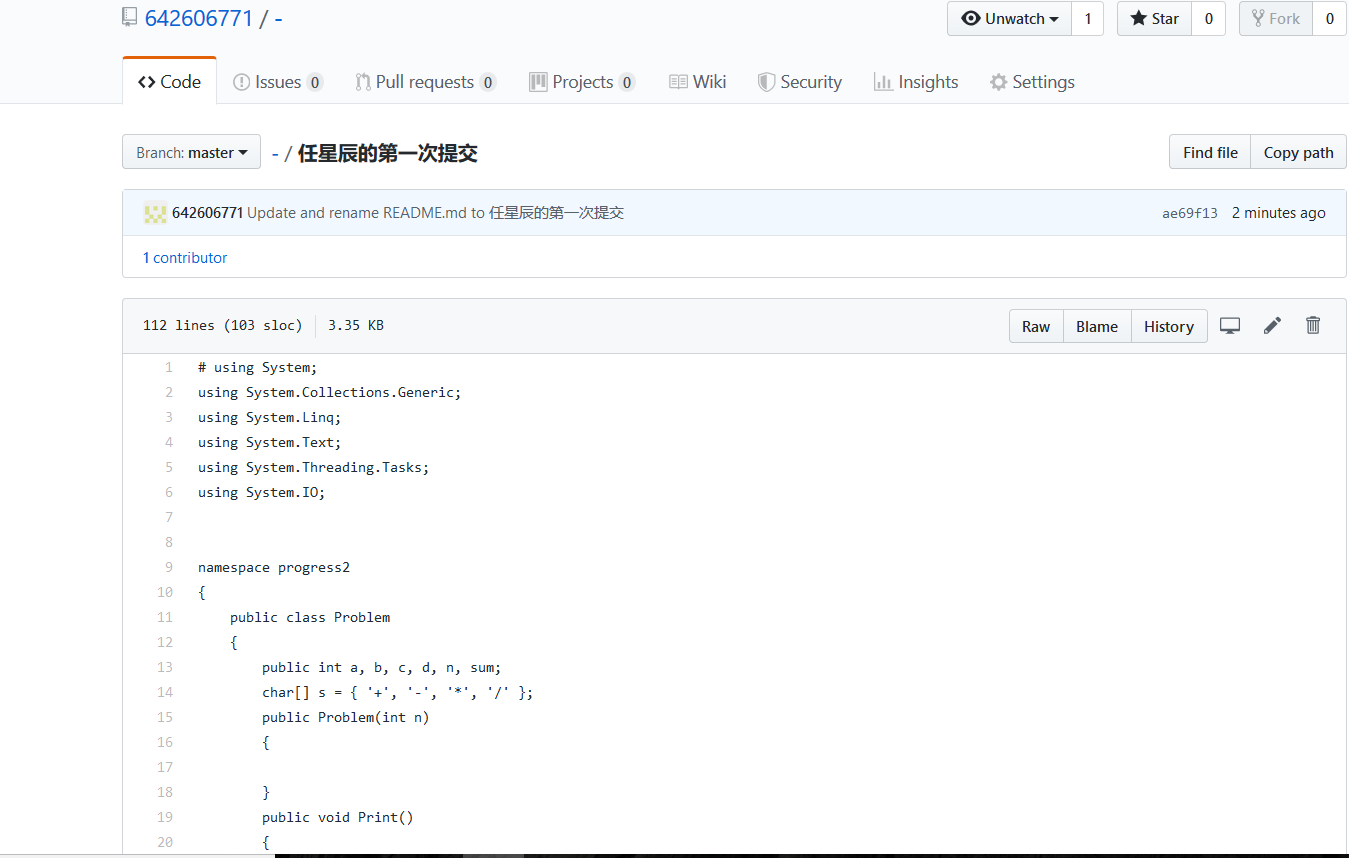This screenshot has width=1349, height=858.
Task: Click the 'public class Problem' code line
Action: [310, 617]
